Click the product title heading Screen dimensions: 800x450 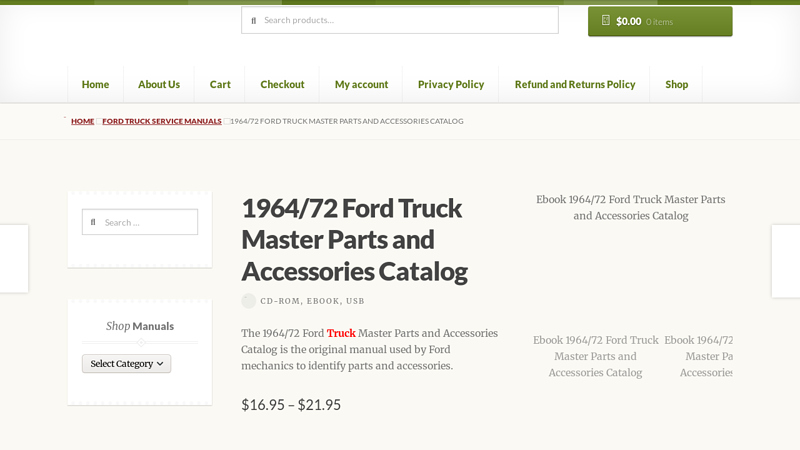(x=355, y=240)
